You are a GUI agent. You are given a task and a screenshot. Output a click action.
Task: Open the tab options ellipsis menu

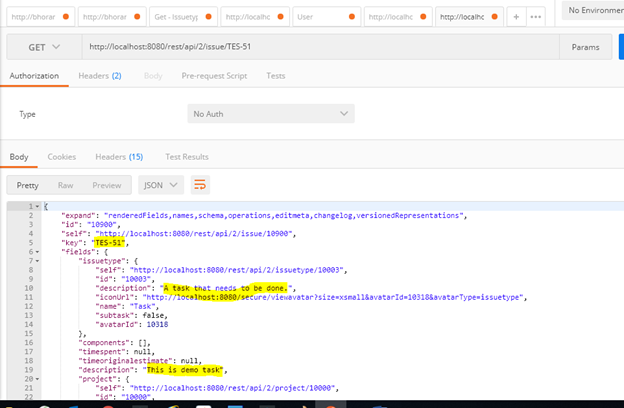pyautogui.click(x=535, y=17)
